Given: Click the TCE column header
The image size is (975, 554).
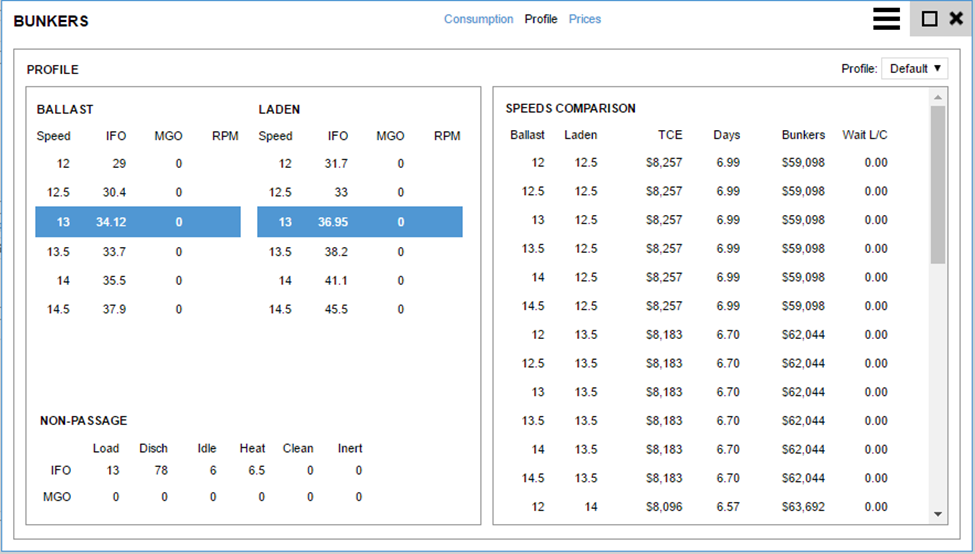Looking at the screenshot, I should [669, 135].
